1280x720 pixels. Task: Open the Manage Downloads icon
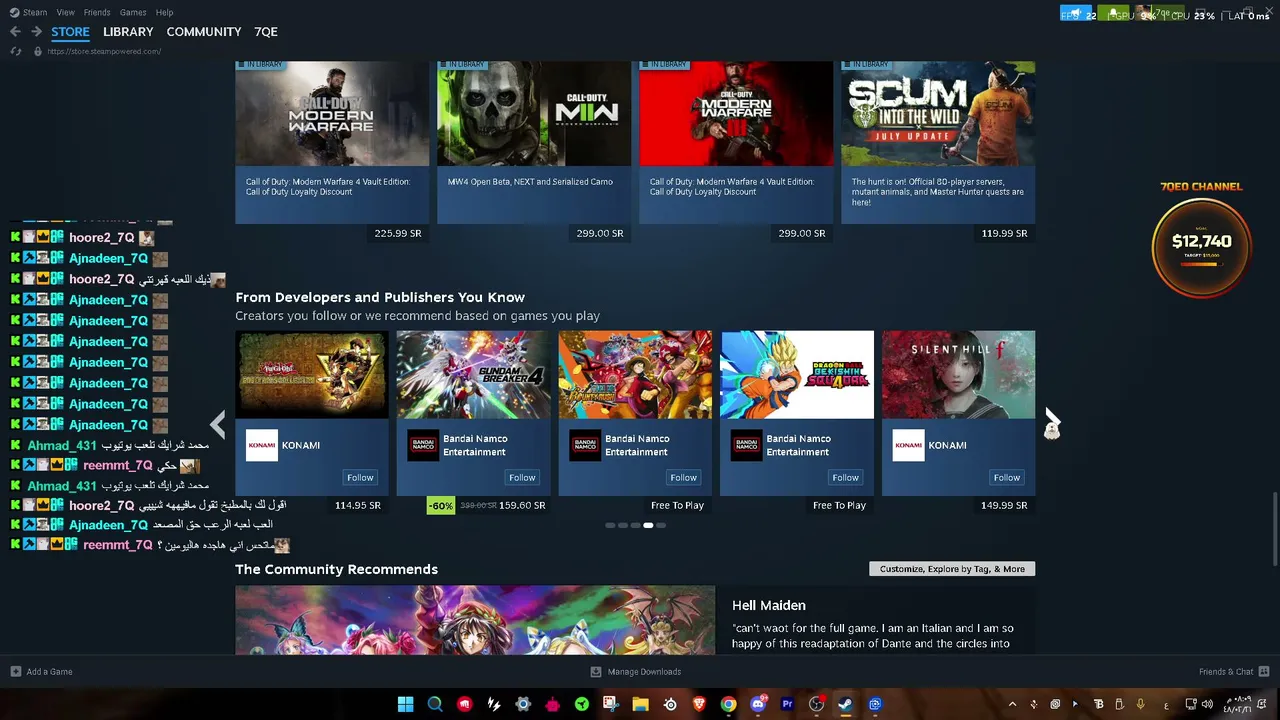click(x=596, y=672)
